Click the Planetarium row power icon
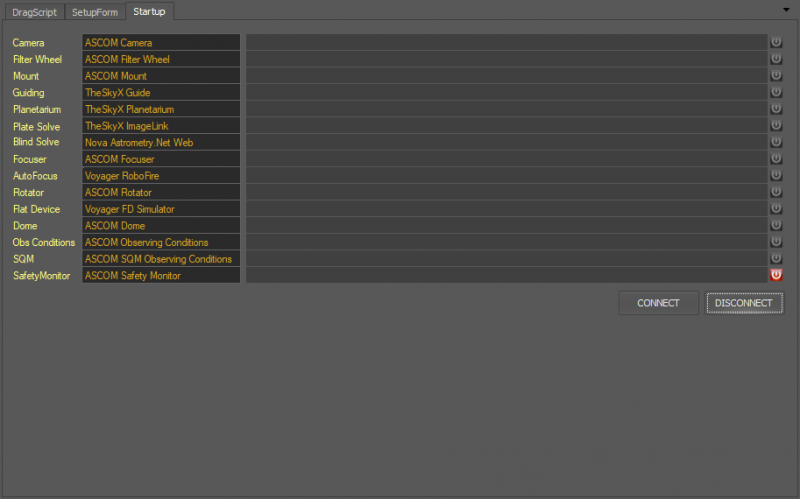800x499 pixels. click(776, 109)
